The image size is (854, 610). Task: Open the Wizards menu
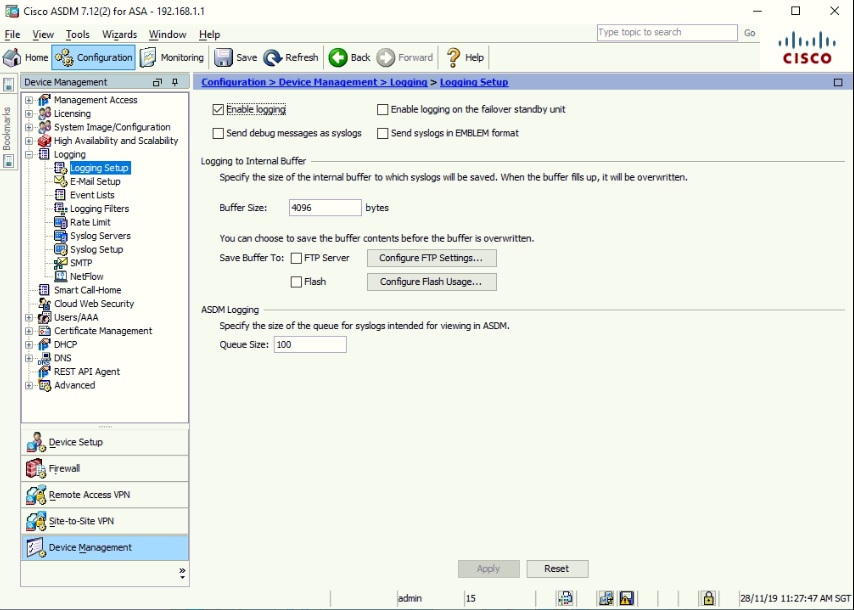tap(119, 34)
